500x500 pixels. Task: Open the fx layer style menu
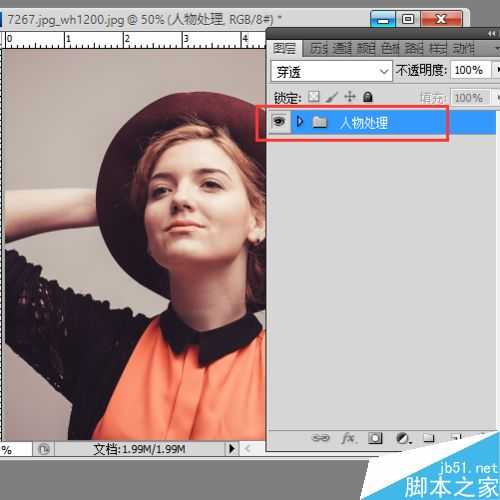click(x=349, y=438)
